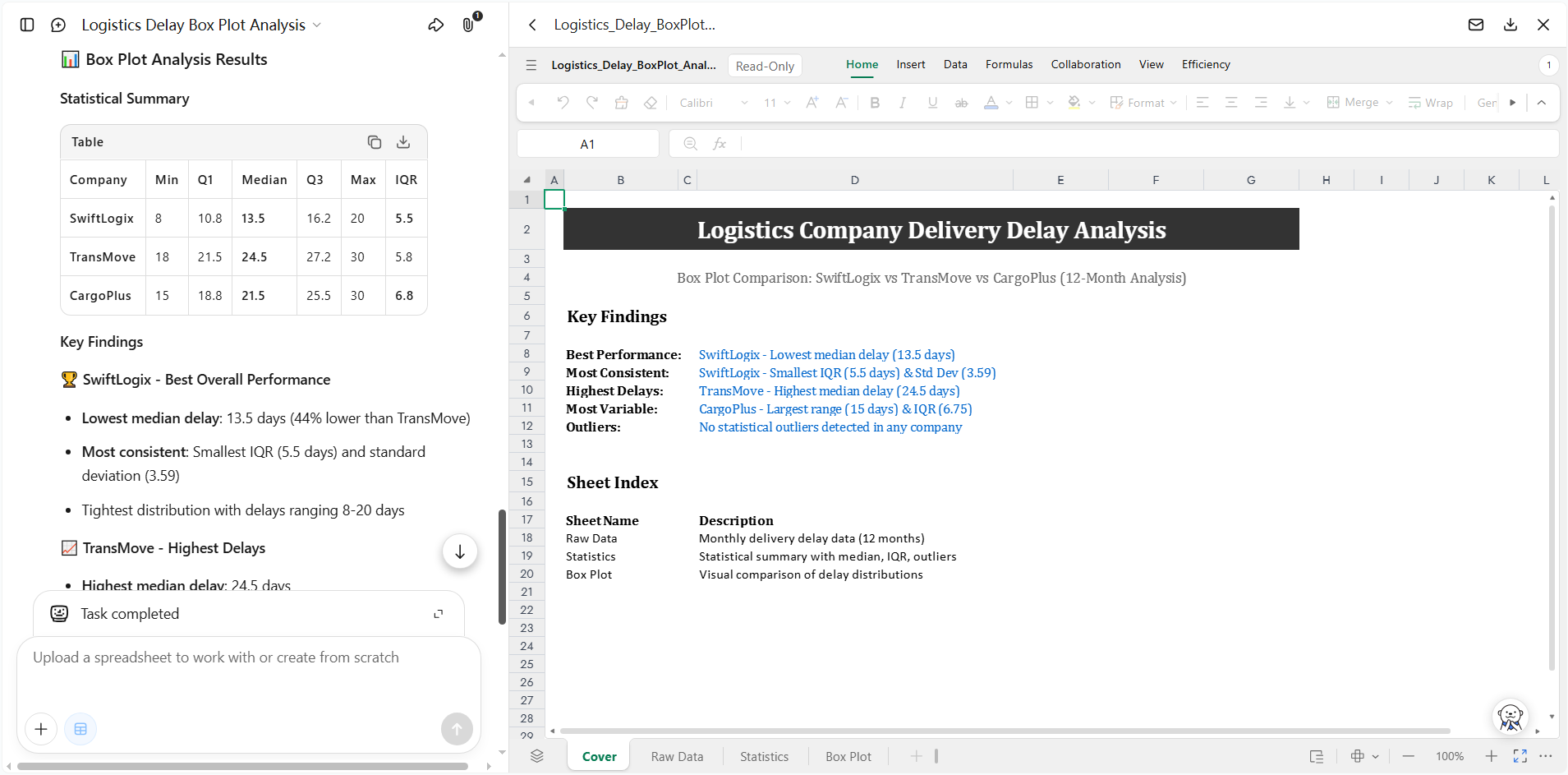Switch to the Raw Data sheet tab
This screenshot has height=775, width=1568.
point(677,757)
